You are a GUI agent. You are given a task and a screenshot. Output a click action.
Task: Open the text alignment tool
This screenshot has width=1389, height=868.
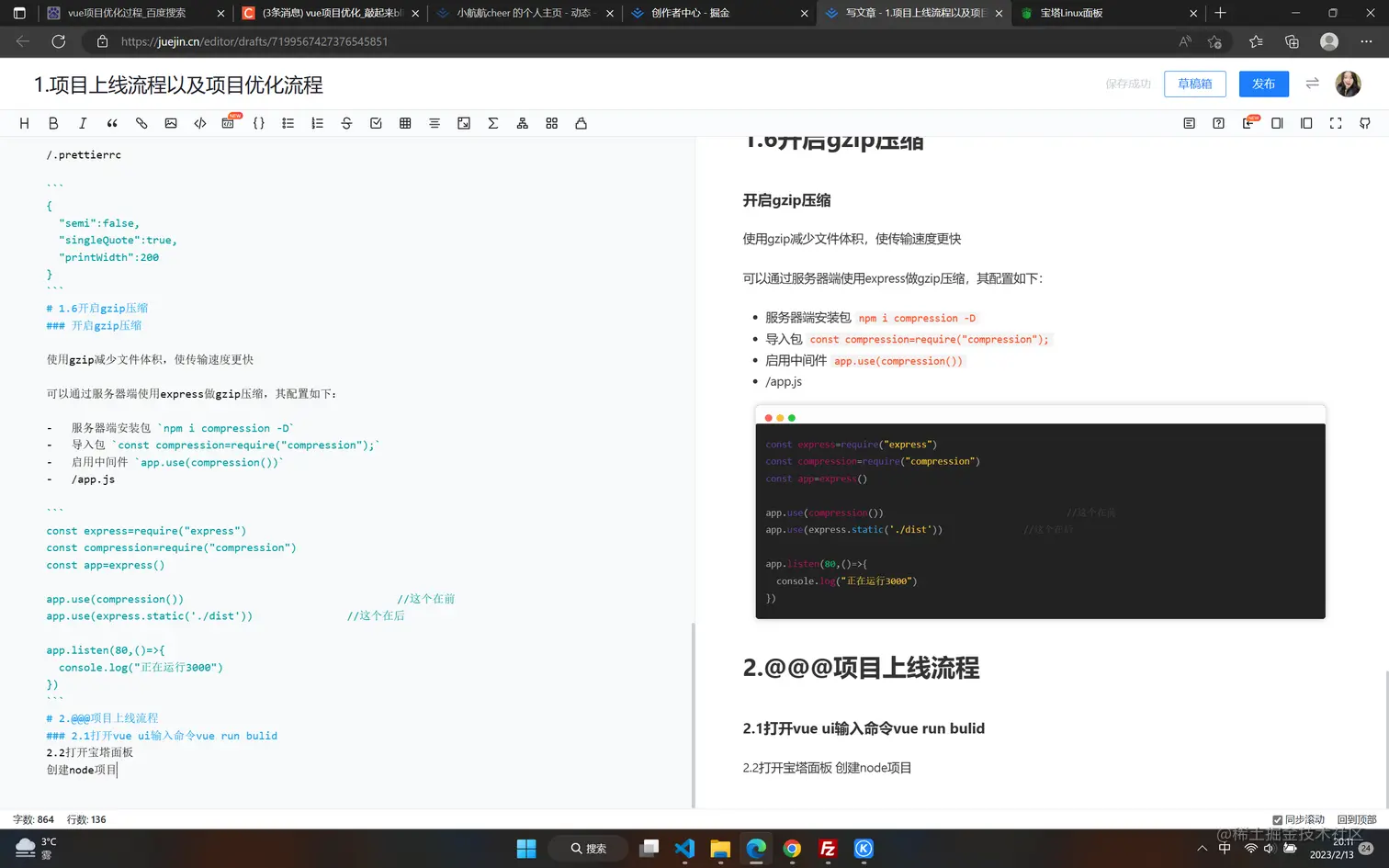coord(435,123)
